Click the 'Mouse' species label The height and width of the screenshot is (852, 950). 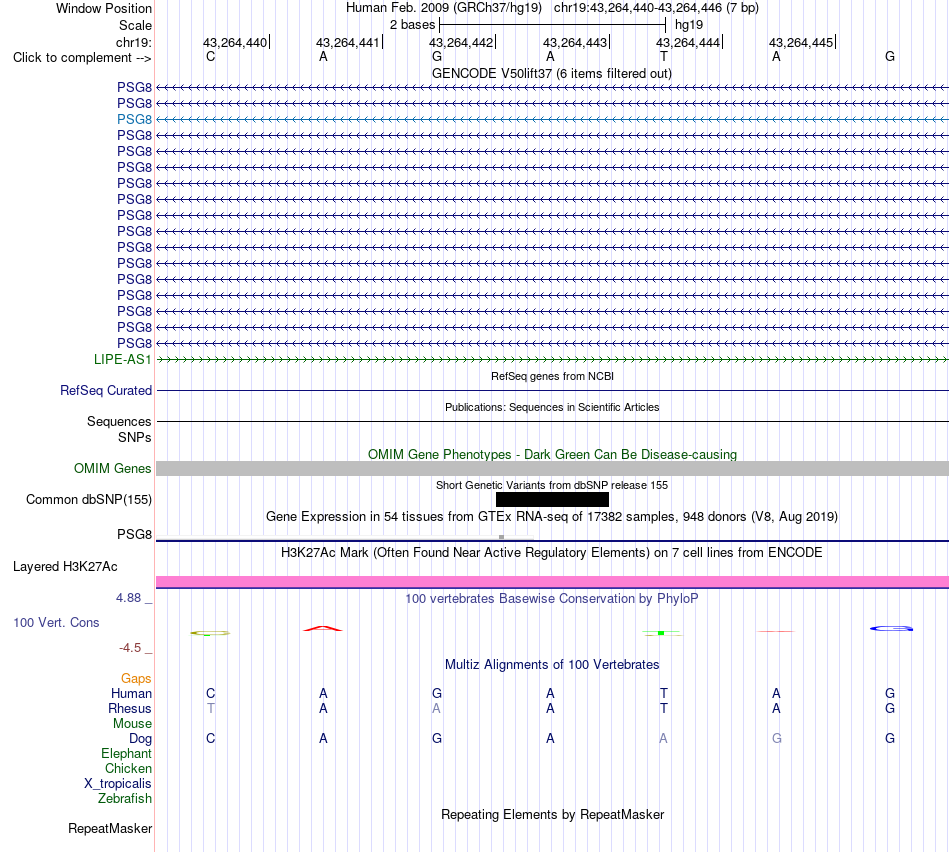(132, 724)
